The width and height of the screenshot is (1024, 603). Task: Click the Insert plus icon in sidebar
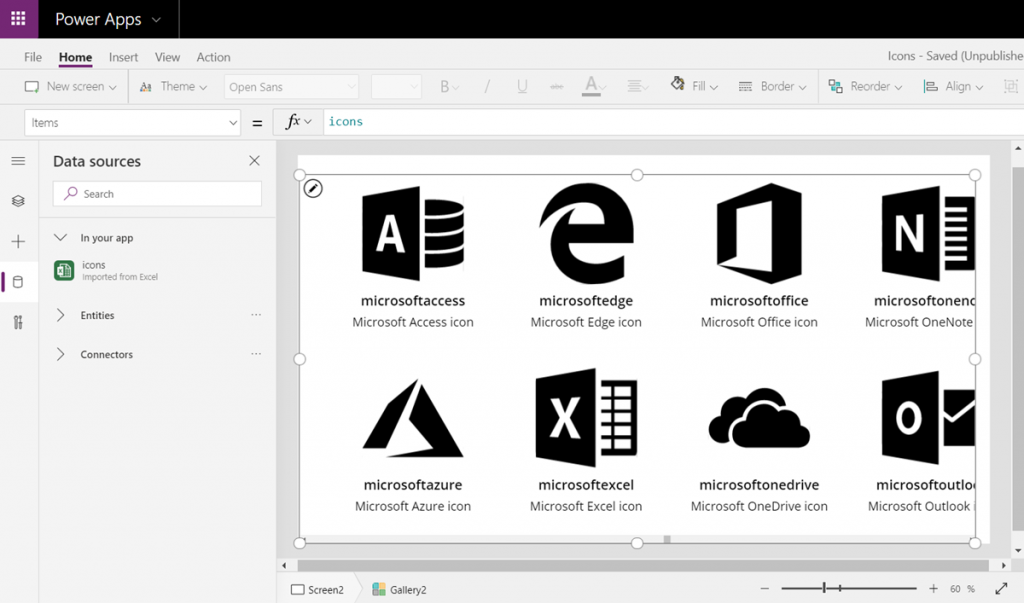point(18,242)
